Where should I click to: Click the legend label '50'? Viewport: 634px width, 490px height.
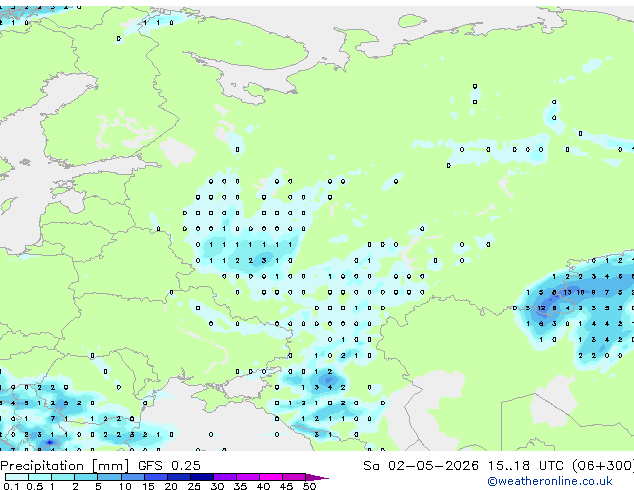tap(310, 486)
